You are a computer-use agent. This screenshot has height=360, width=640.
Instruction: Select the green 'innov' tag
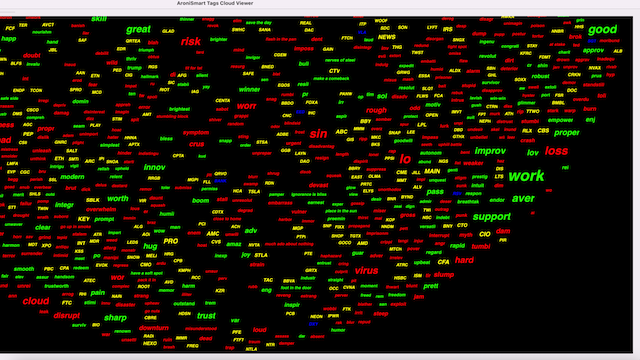(154, 167)
